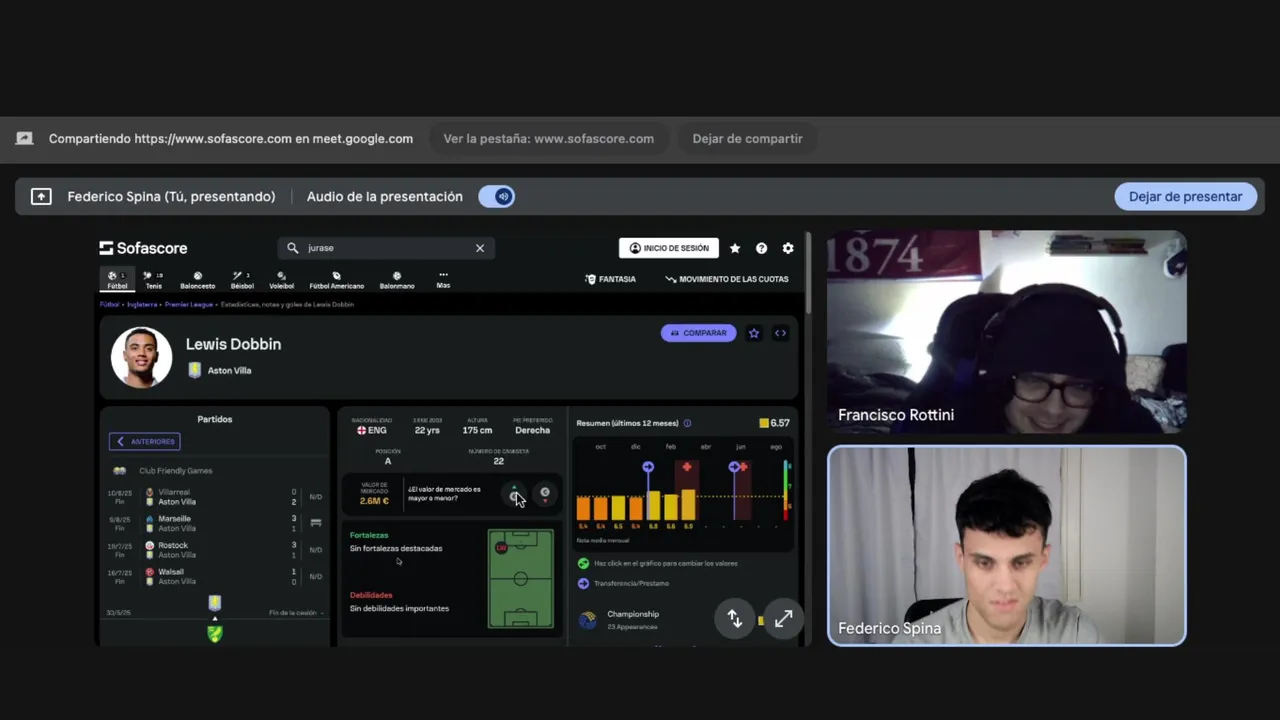Open the Fútbol sport tab
This screenshot has width=1280, height=720.
pos(117,280)
